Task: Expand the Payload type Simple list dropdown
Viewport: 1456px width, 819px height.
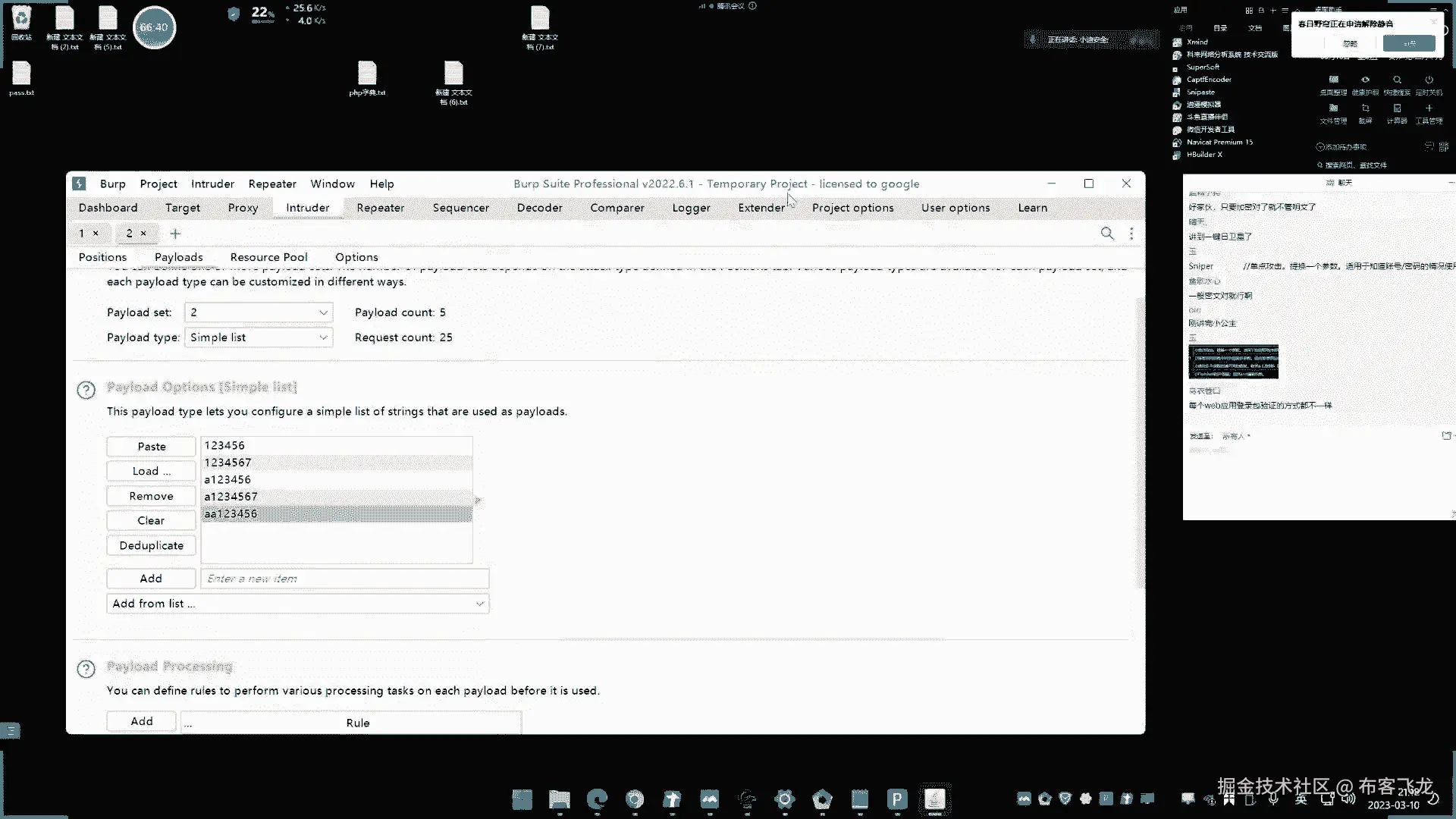Action: pyautogui.click(x=258, y=337)
